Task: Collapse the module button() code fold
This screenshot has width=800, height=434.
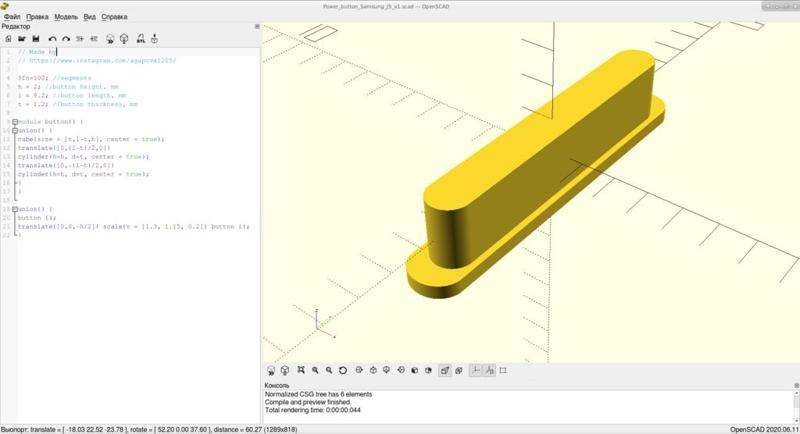Action: point(15,122)
